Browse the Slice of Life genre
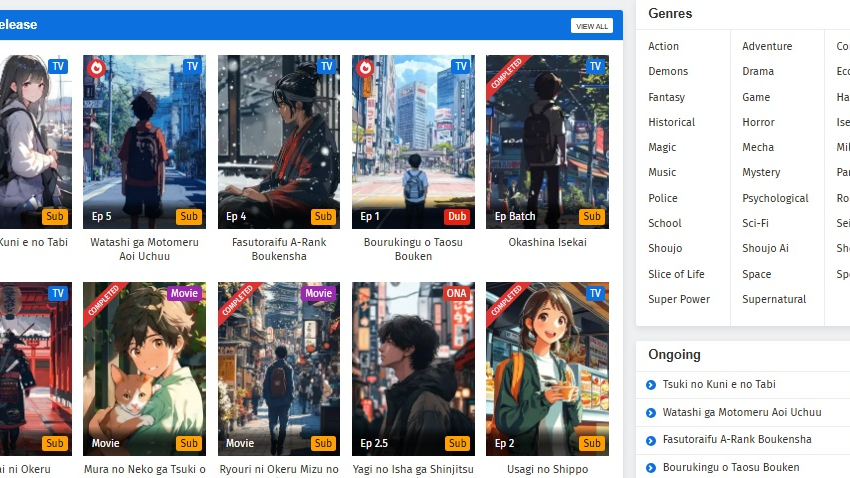The height and width of the screenshot is (478, 850). [x=676, y=274]
